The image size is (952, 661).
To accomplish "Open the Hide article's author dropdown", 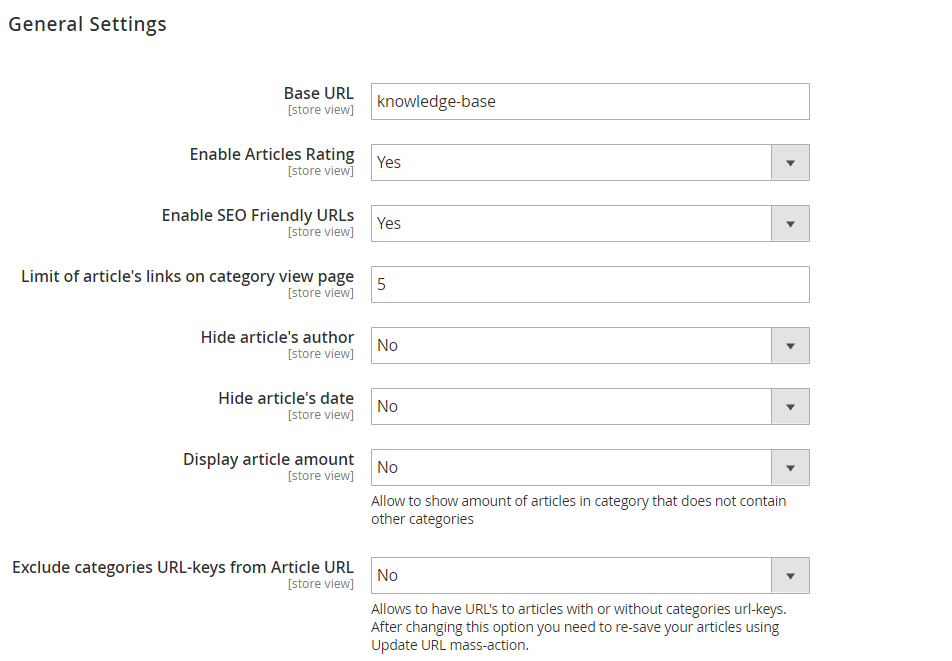I will [590, 345].
